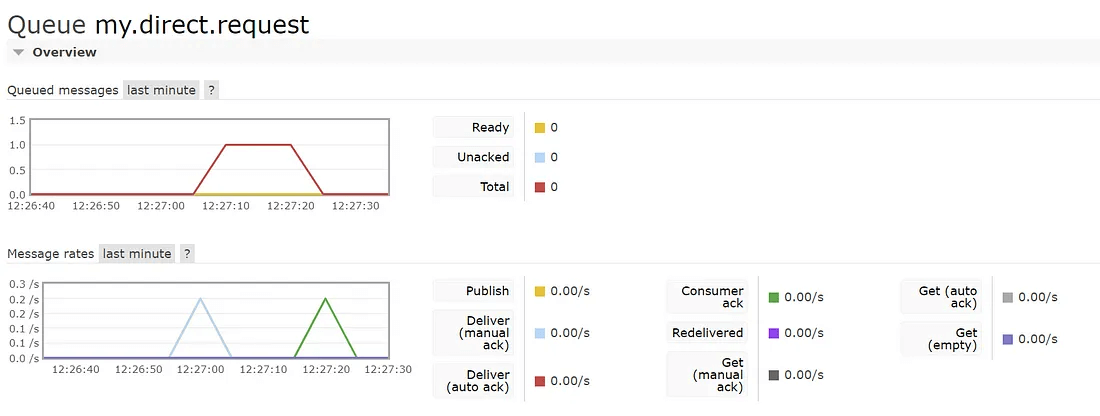Click the green Consumer ack swatch
1100x416 pixels.
(774, 298)
